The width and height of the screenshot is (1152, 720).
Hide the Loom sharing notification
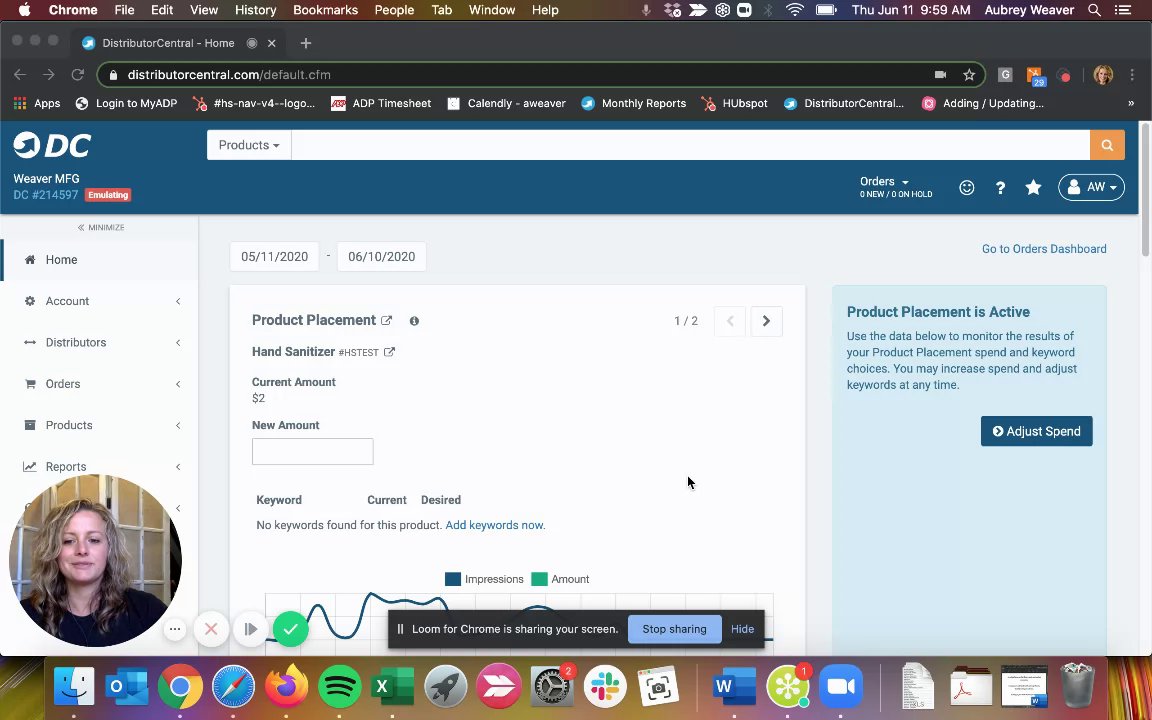742,629
